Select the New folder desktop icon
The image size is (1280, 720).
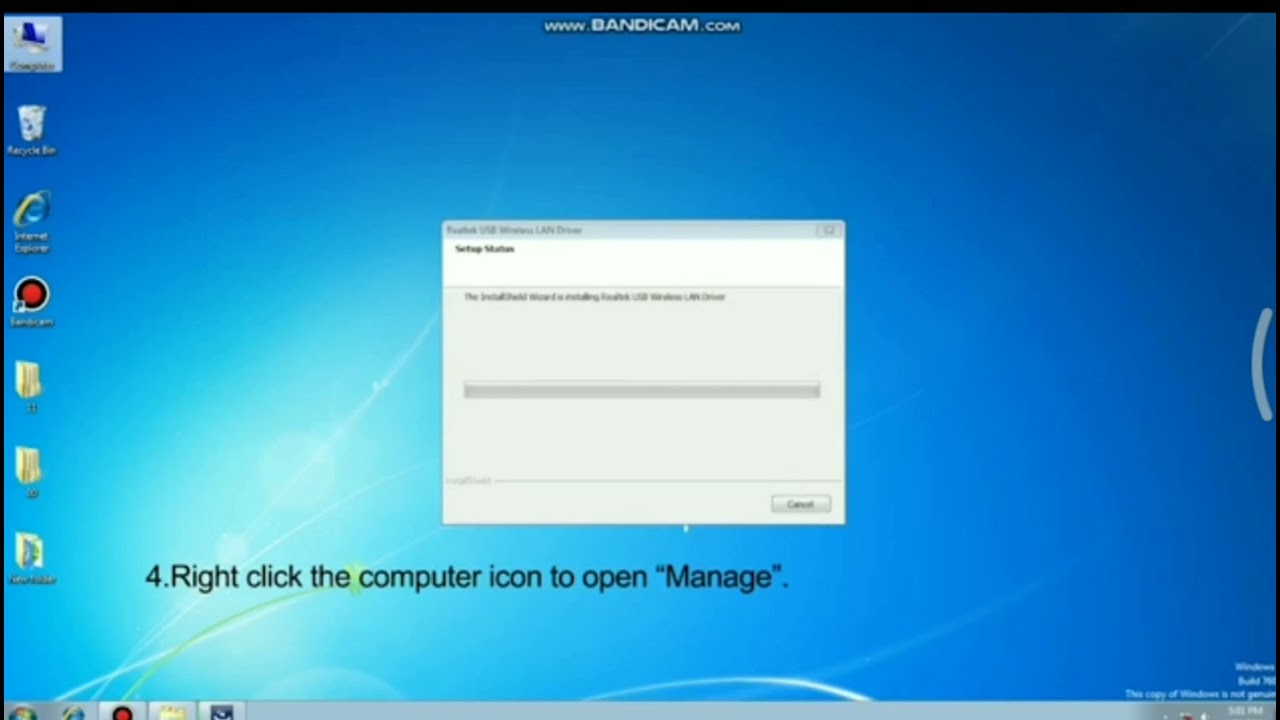pos(32,558)
